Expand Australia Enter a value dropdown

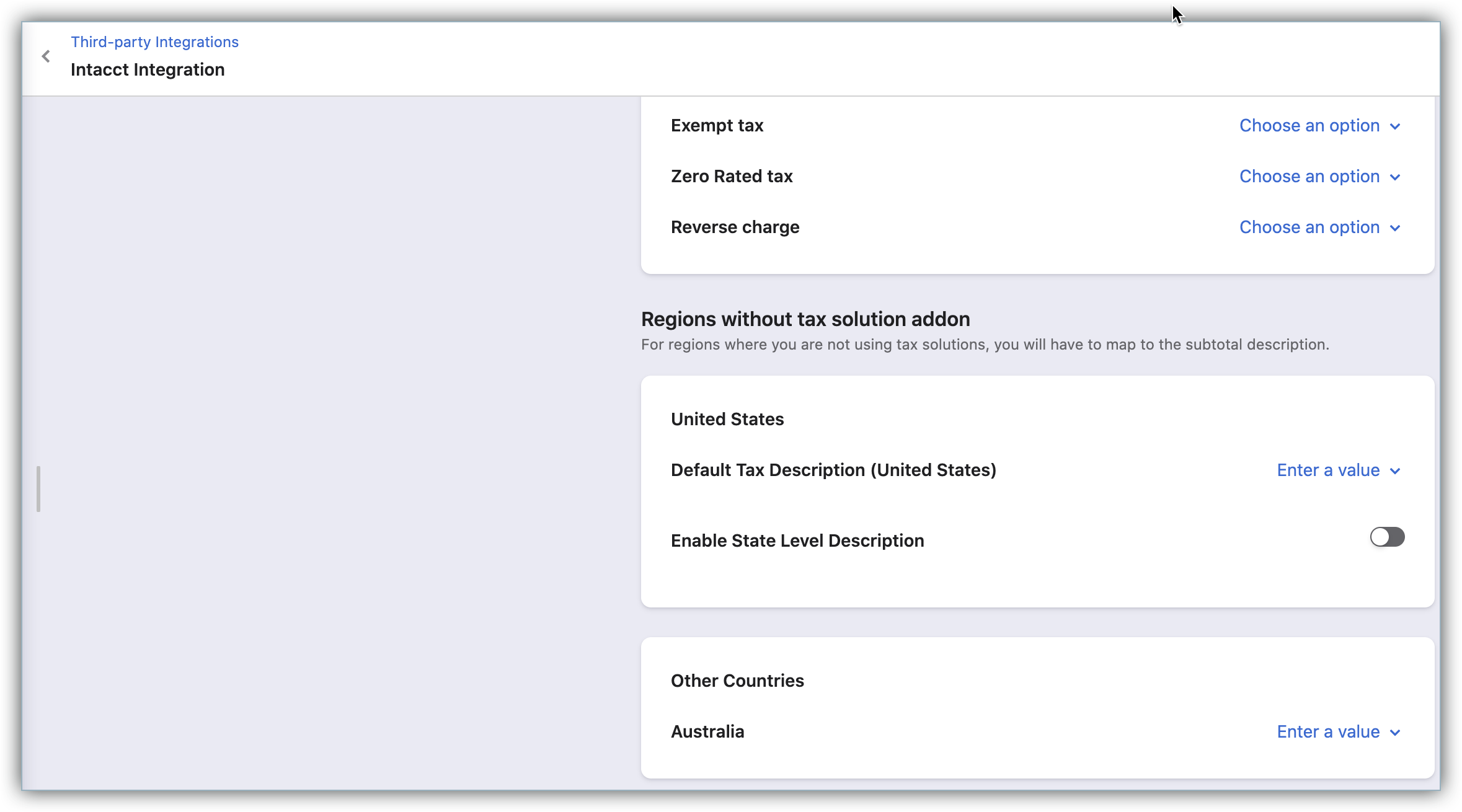[1339, 731]
